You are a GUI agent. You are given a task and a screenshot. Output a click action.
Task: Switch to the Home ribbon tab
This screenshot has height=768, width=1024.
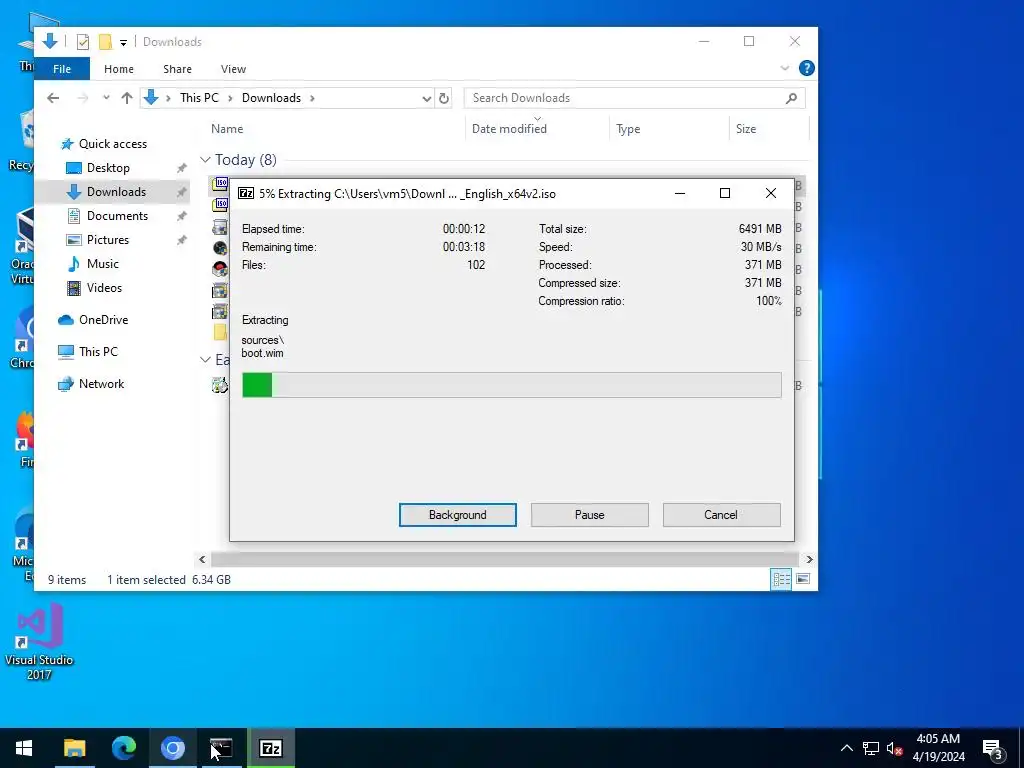click(x=118, y=69)
